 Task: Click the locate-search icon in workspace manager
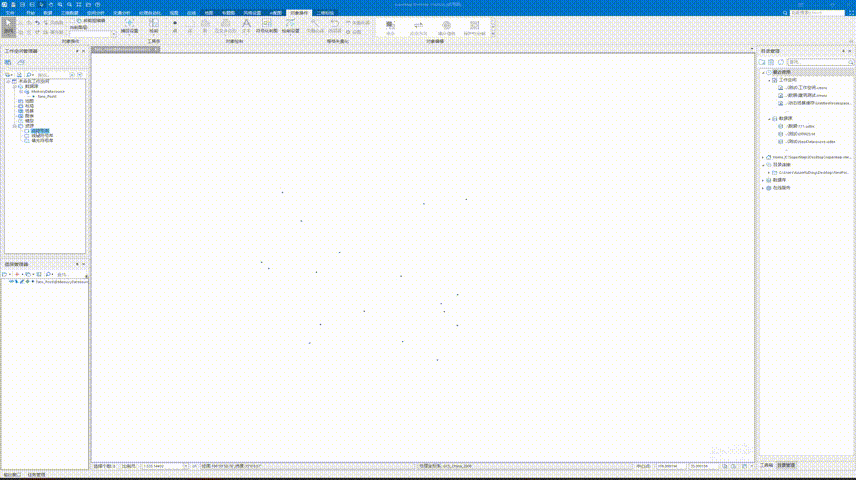pos(29,75)
